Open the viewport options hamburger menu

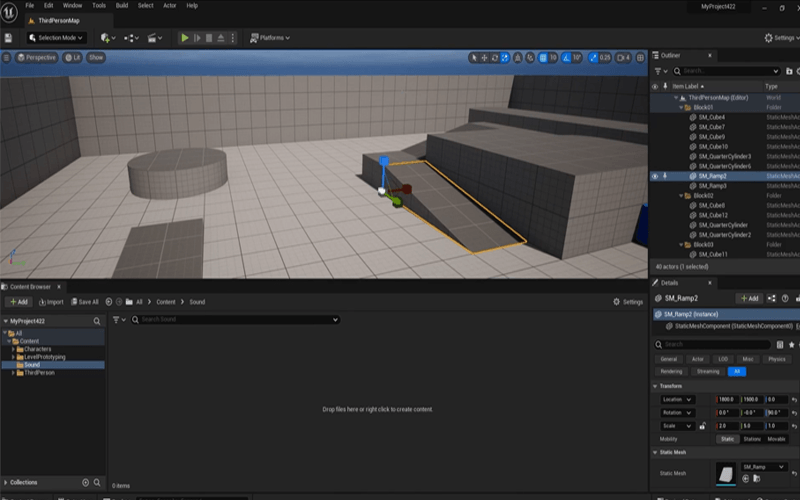(x=6, y=58)
